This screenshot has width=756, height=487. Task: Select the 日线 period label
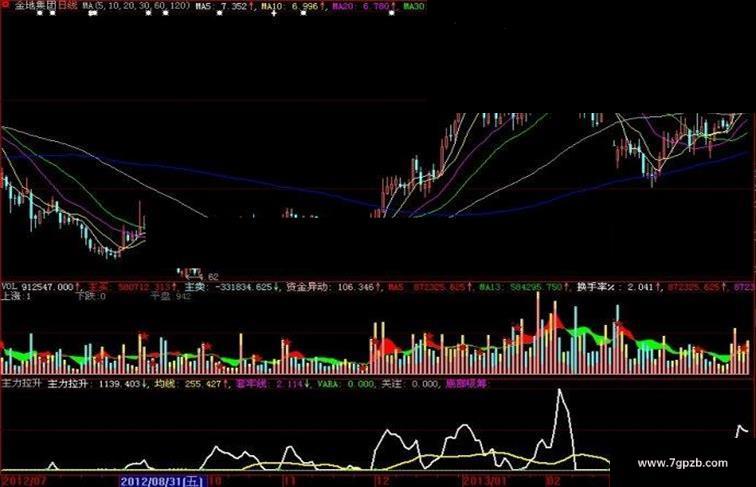(x=68, y=6)
